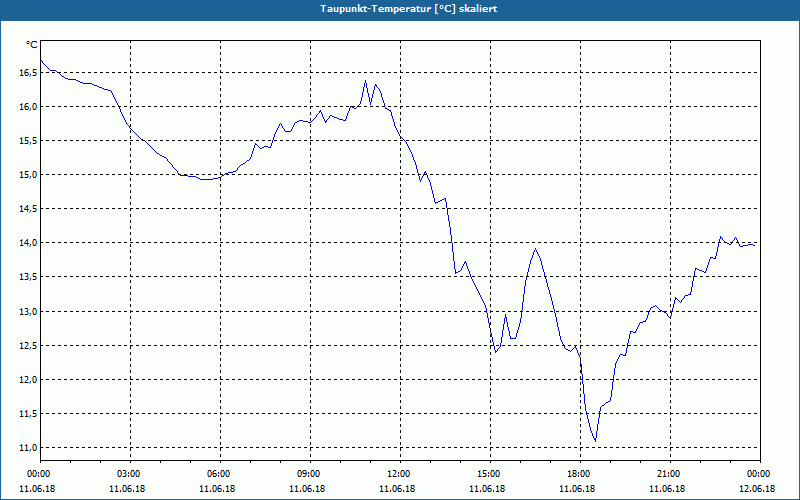This screenshot has width=800, height=500.
Task: Click the date "11.06.18" under 12:00
Action: coord(397,489)
